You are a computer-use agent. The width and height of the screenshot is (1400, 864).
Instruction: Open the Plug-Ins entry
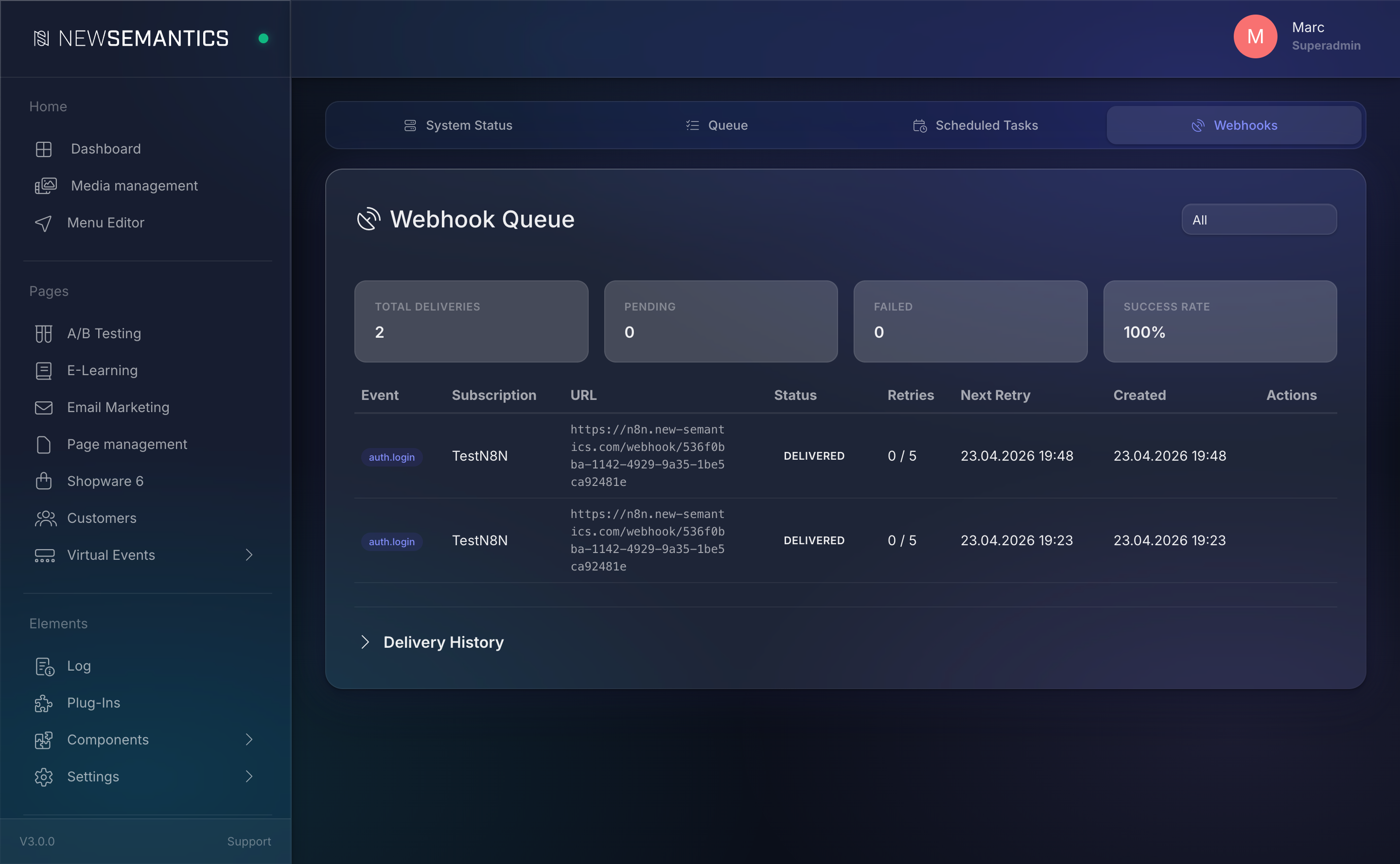pos(94,703)
